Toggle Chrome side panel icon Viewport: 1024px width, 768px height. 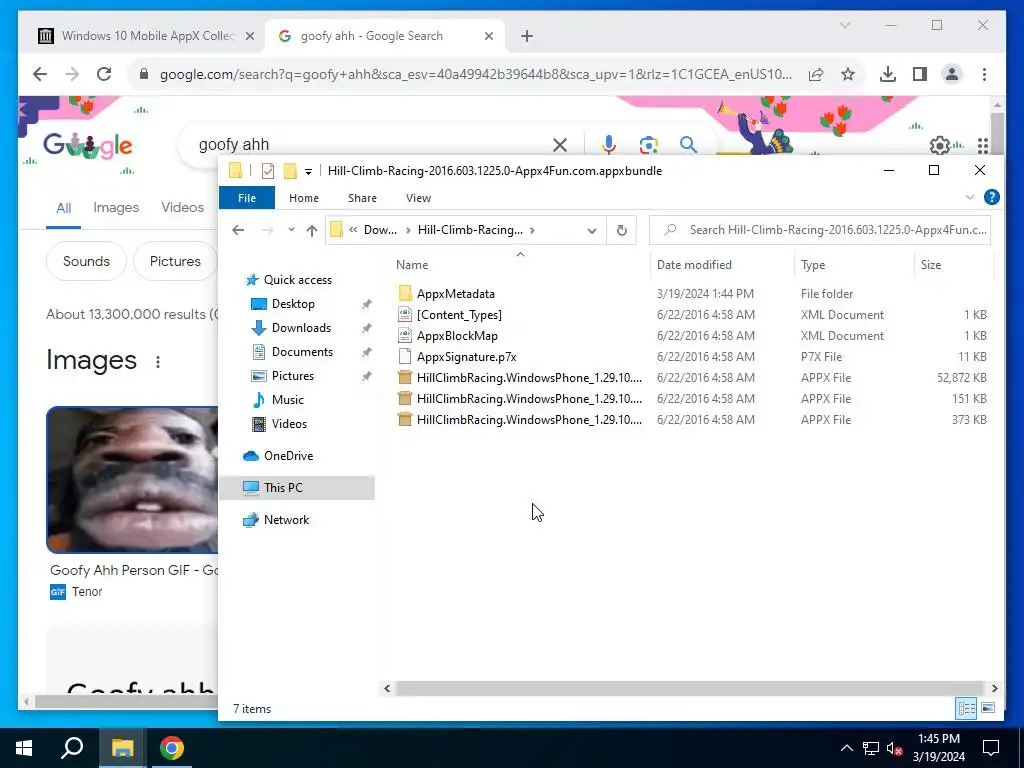[920, 74]
